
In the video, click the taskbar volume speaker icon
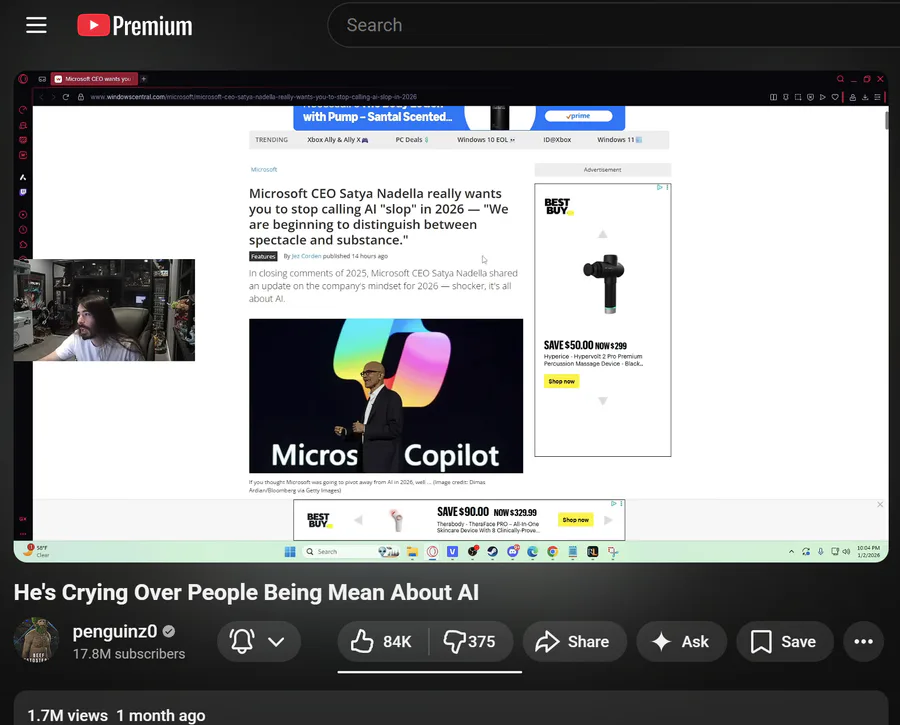tap(846, 552)
